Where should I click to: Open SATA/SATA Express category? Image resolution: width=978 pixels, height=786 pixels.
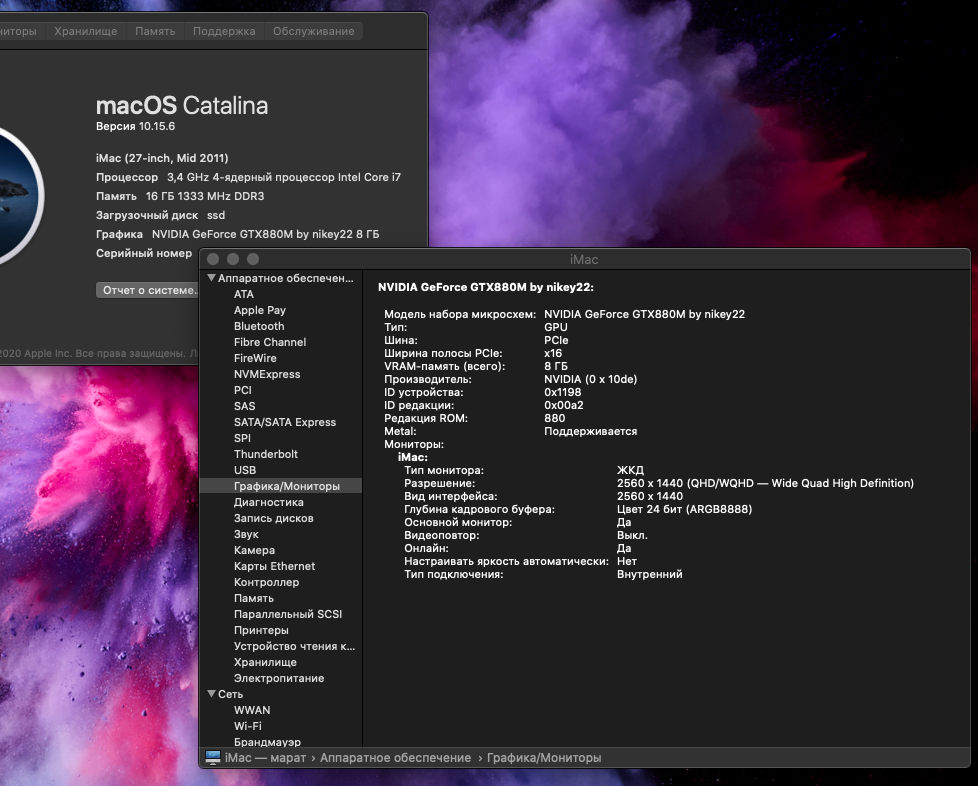coord(285,422)
